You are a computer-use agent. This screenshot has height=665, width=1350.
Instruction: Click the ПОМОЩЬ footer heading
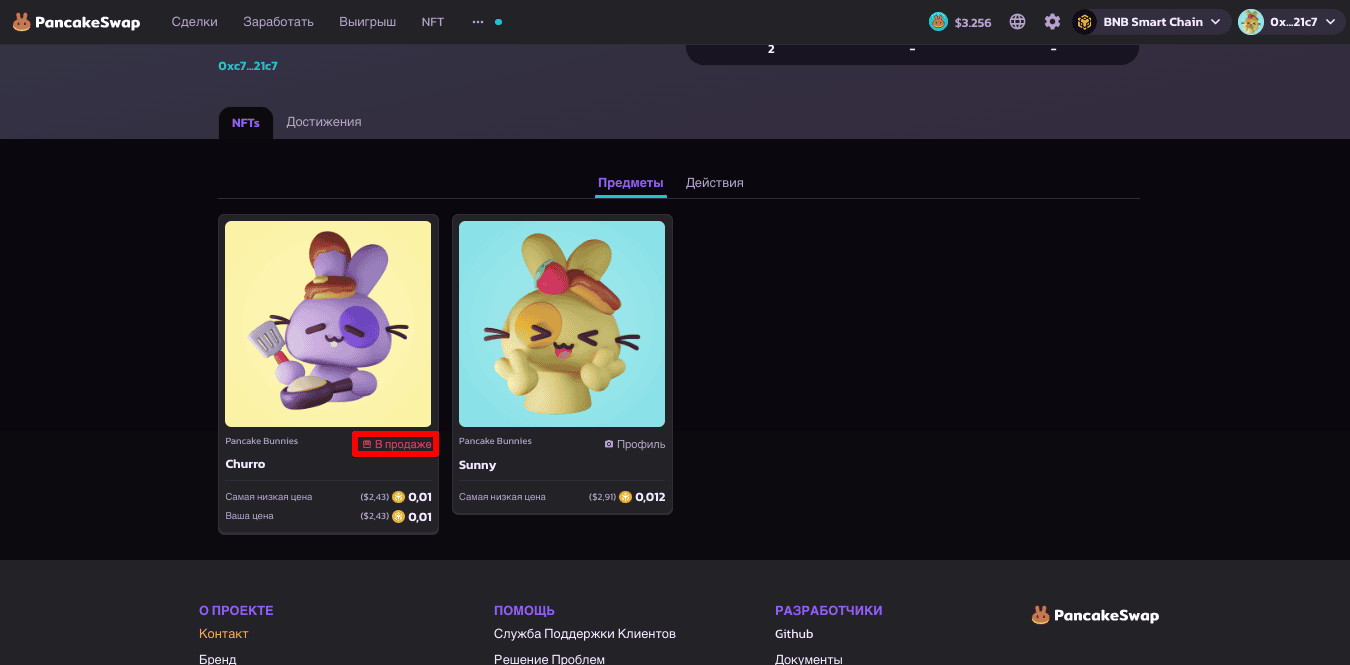(524, 610)
